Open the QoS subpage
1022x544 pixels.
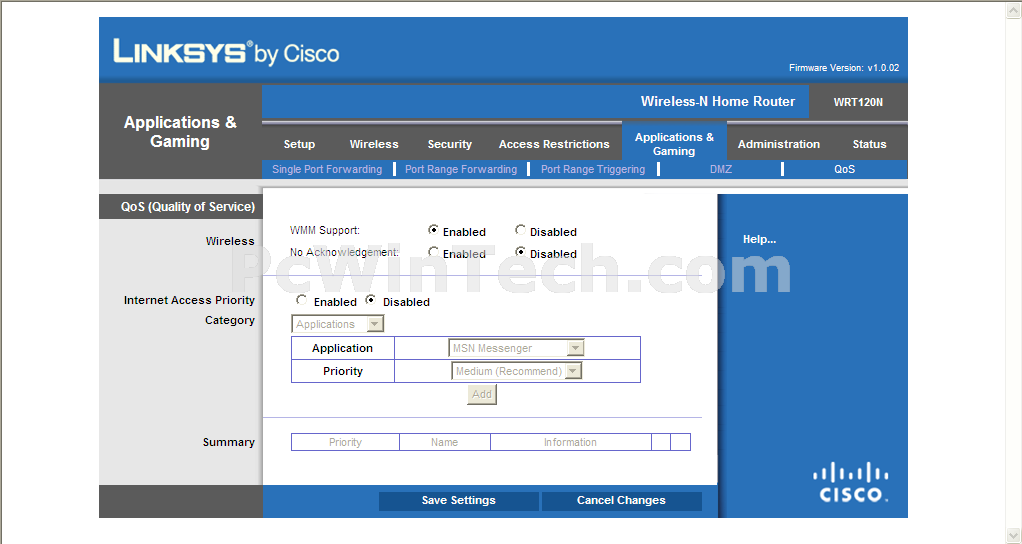844,169
